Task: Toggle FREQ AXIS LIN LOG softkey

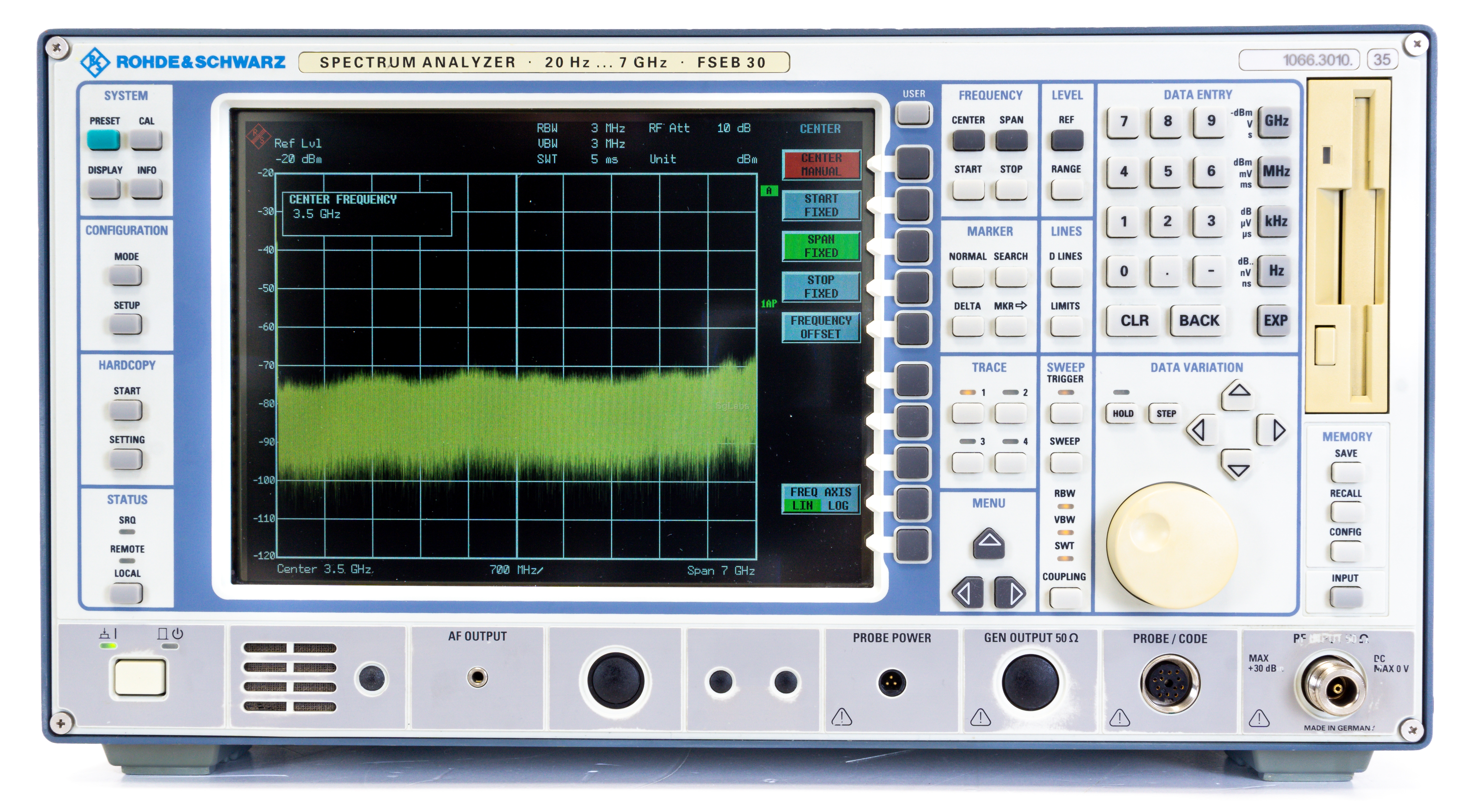Action: 821,499
